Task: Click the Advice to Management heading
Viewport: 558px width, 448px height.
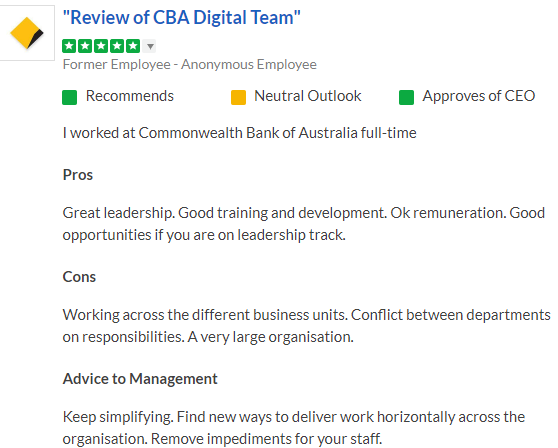Action: [x=140, y=379]
